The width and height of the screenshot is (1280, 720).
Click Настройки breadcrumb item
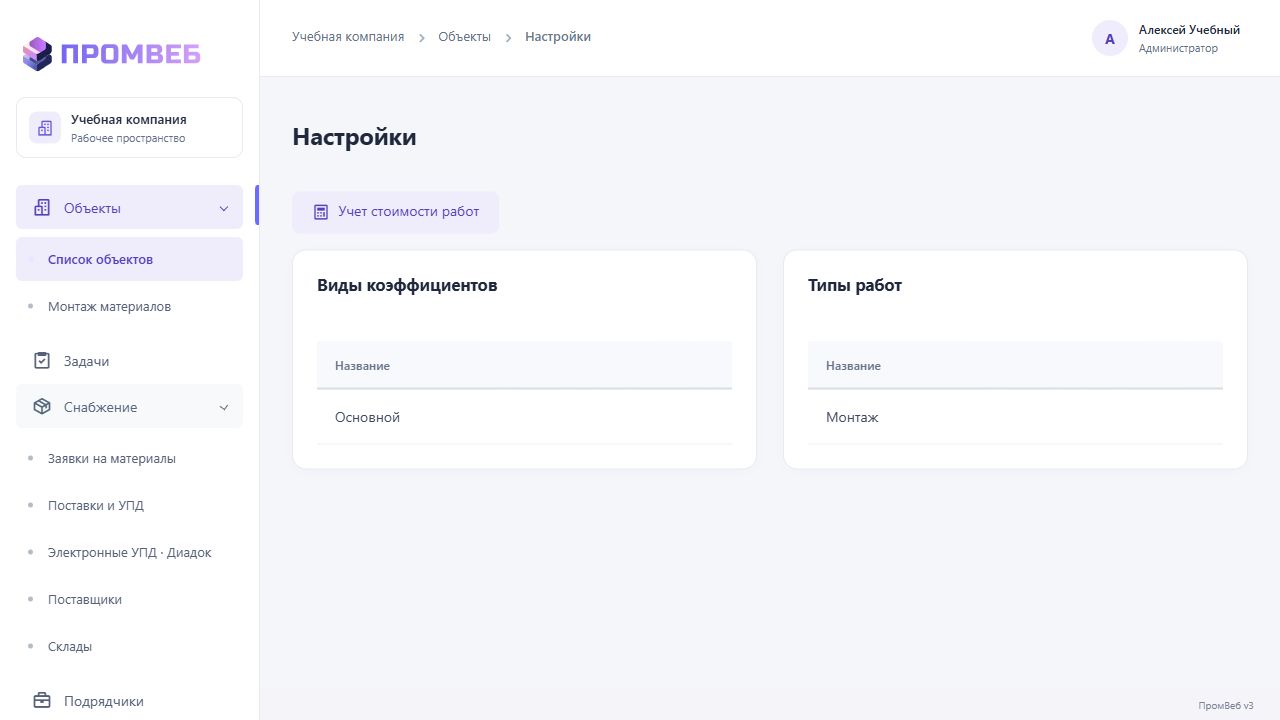coord(558,36)
